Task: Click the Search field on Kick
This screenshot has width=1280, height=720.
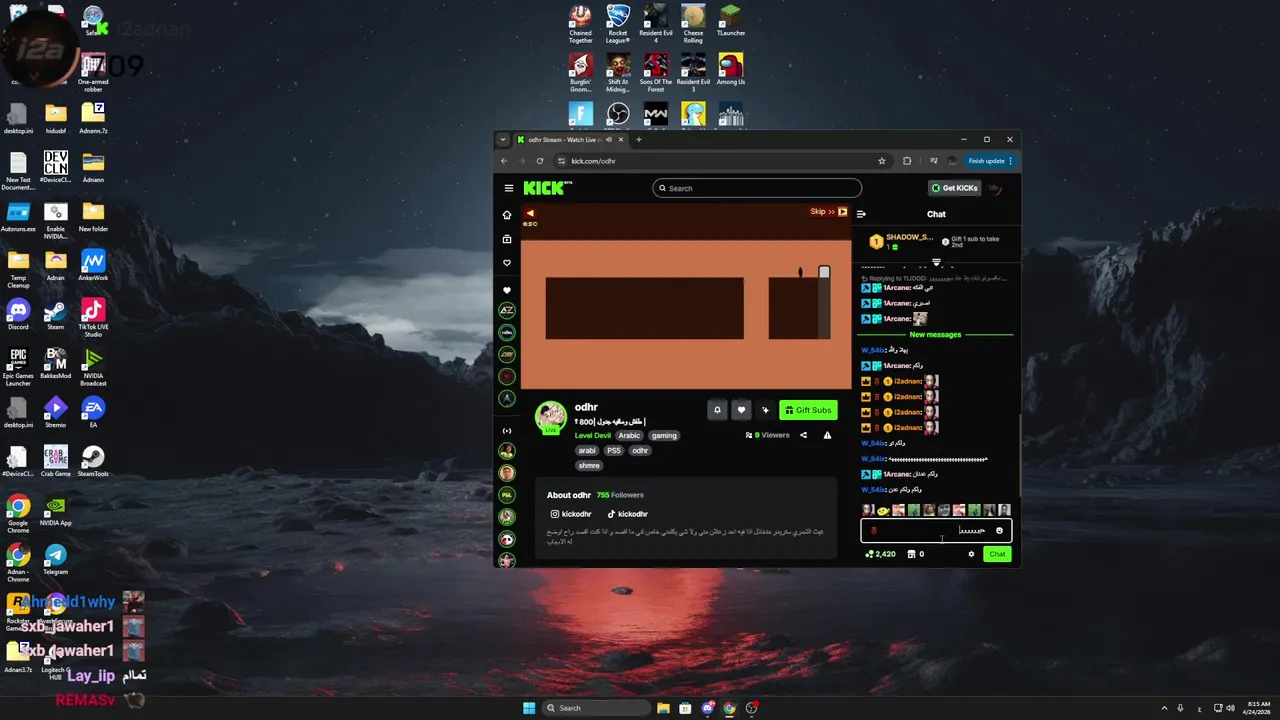Action: 757,188
